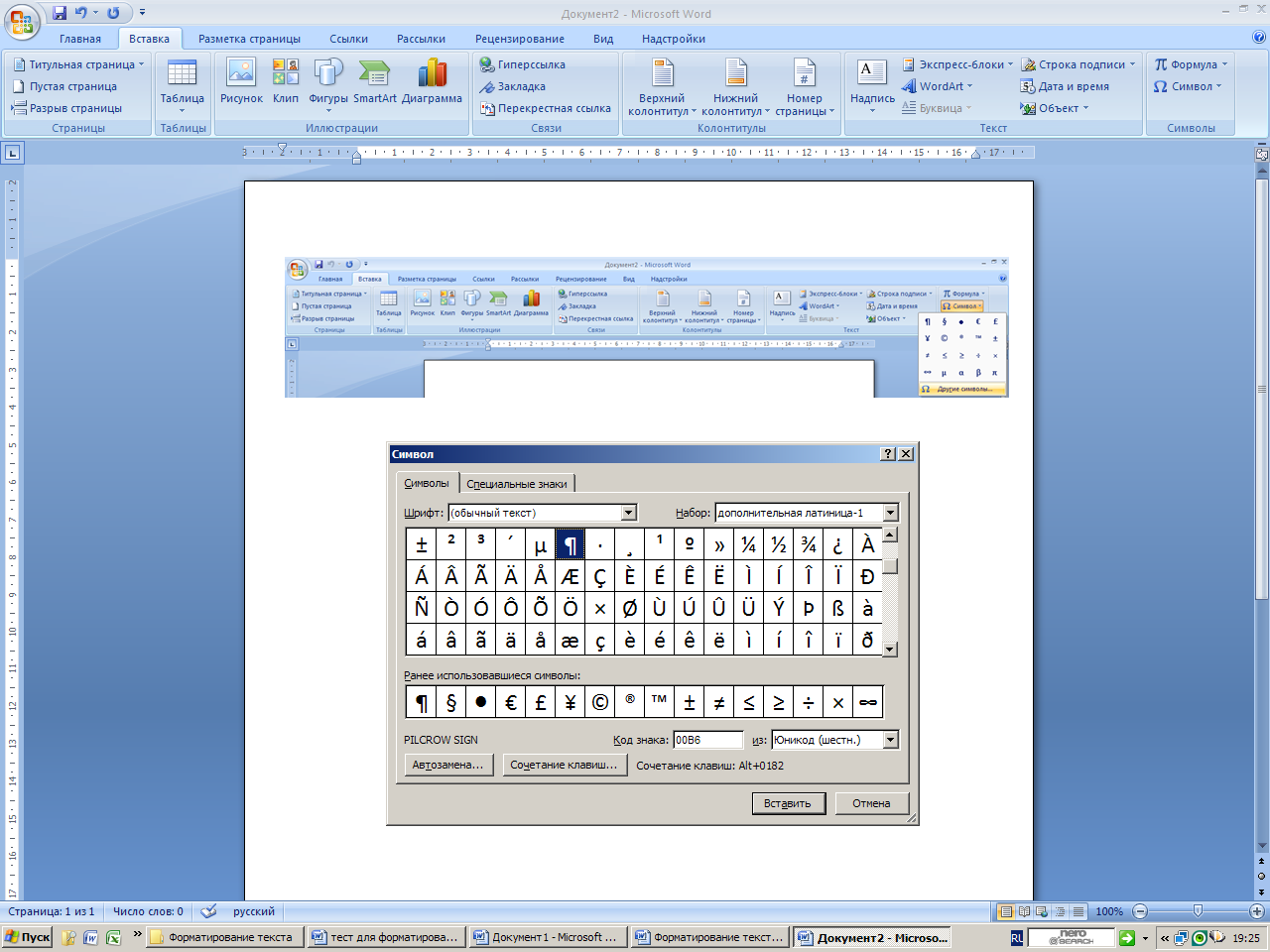Pick the © symbol from recently used
This screenshot has height=952, width=1270.
pos(600,702)
